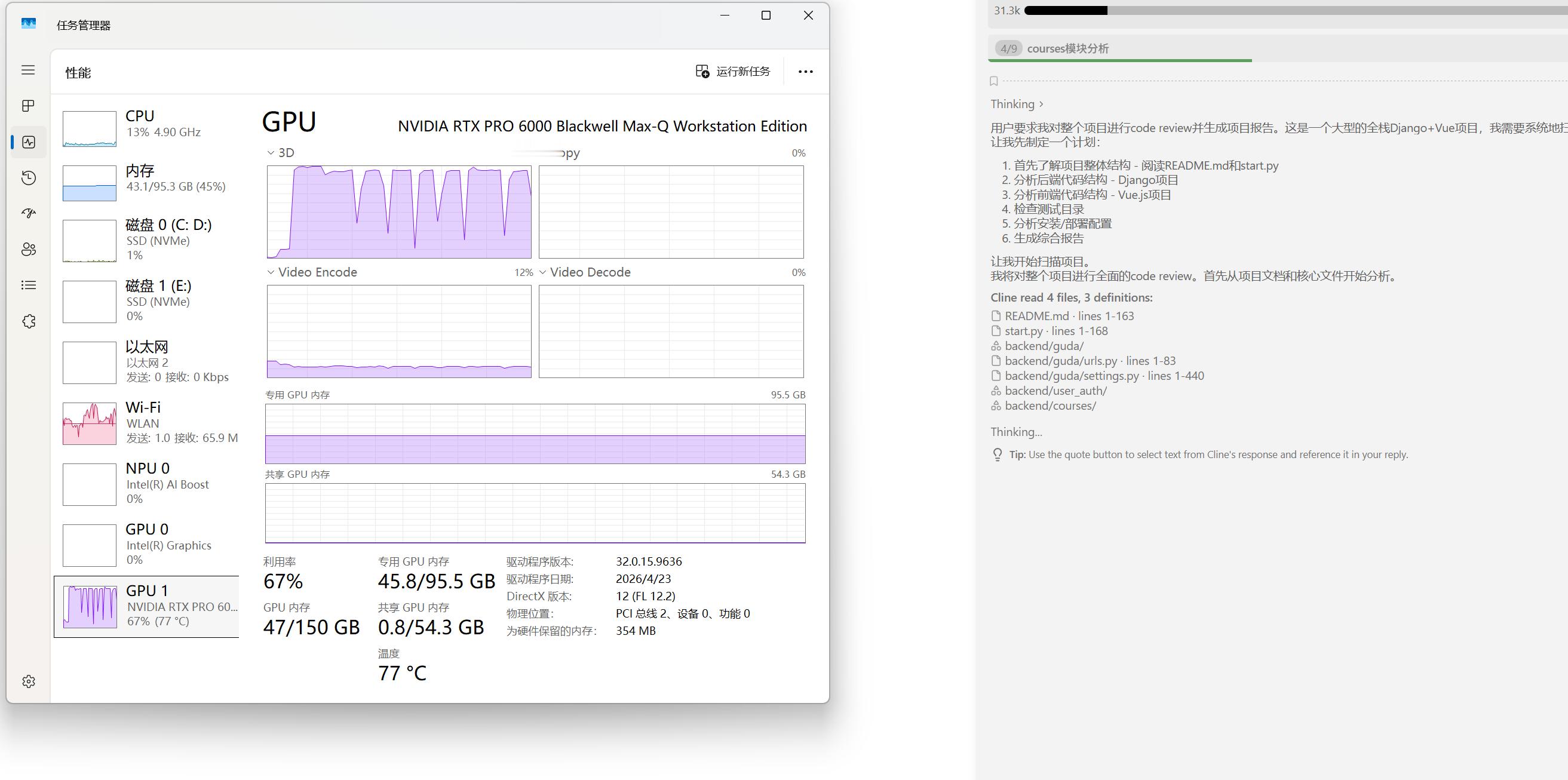Viewport: 1568px width, 780px height.
Task: Open Task Manager hamburger navigation menu
Action: [x=28, y=70]
